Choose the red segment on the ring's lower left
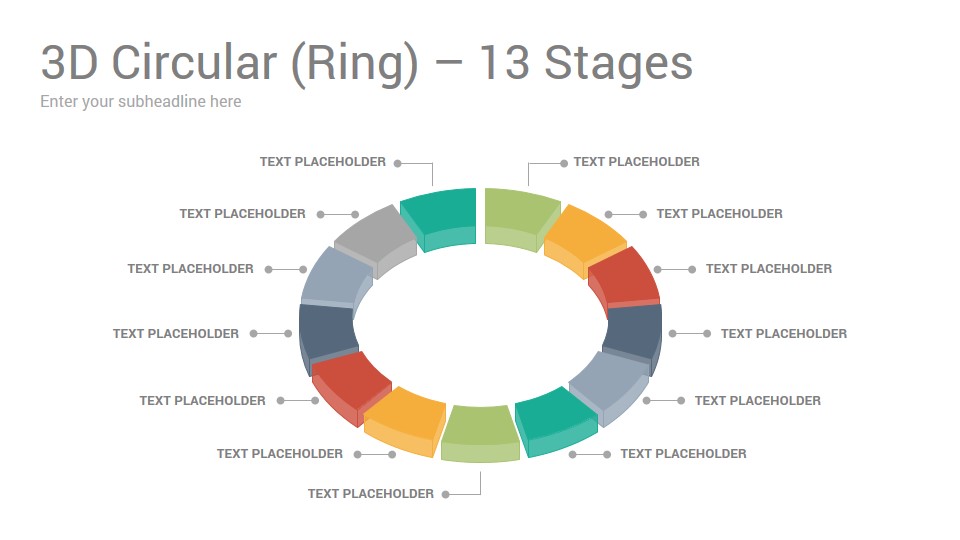The width and height of the screenshot is (960, 540). [351, 388]
